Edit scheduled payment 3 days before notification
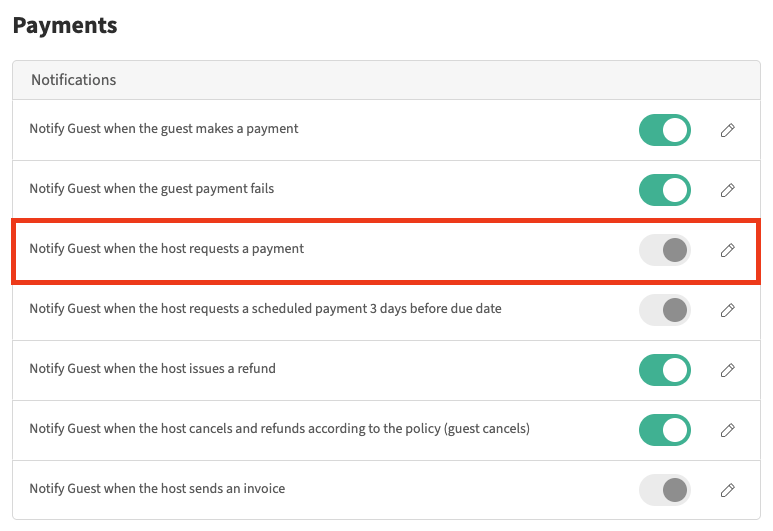Image resolution: width=773 pixels, height=531 pixels. coord(728,310)
